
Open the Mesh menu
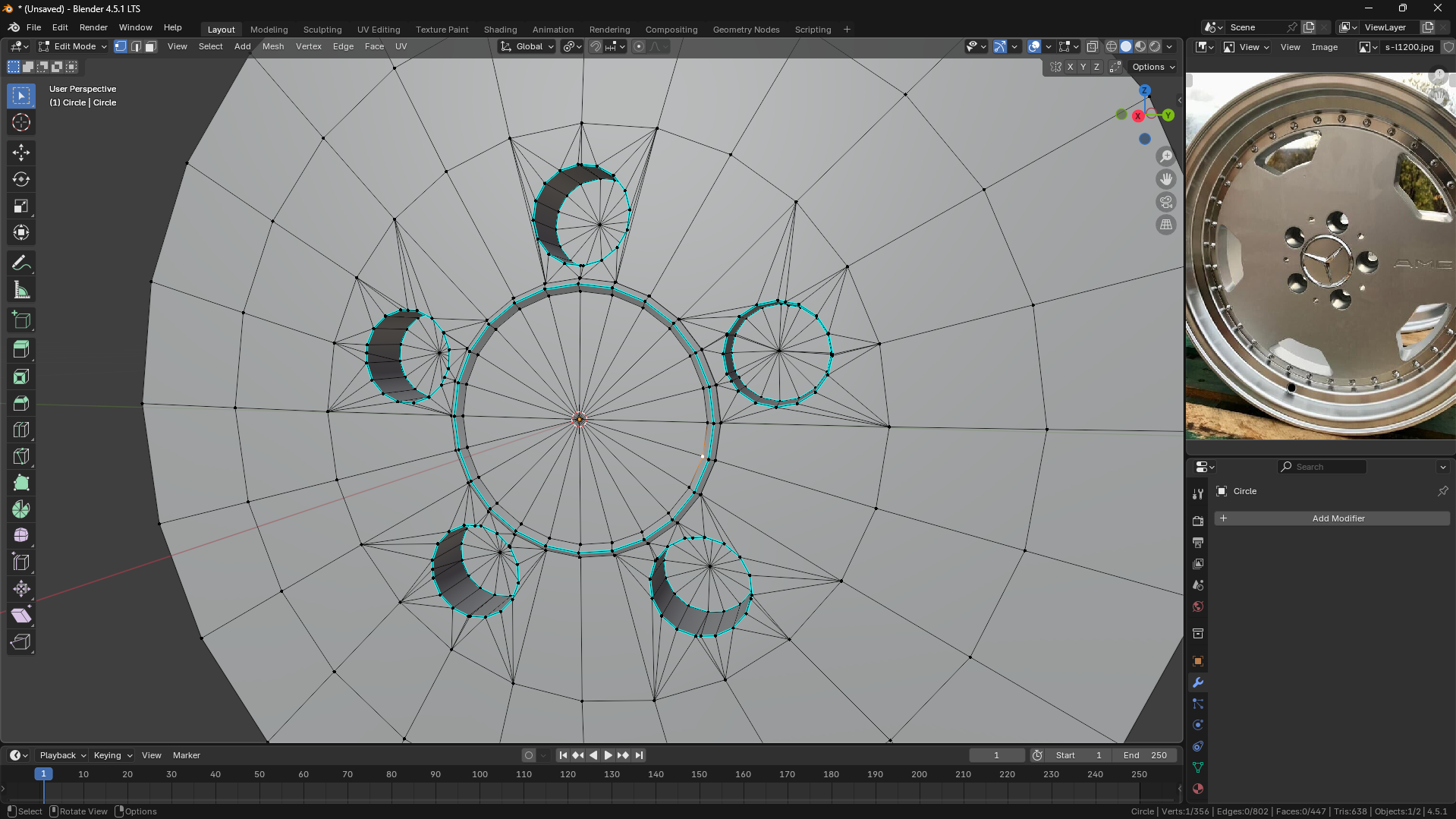click(x=273, y=46)
